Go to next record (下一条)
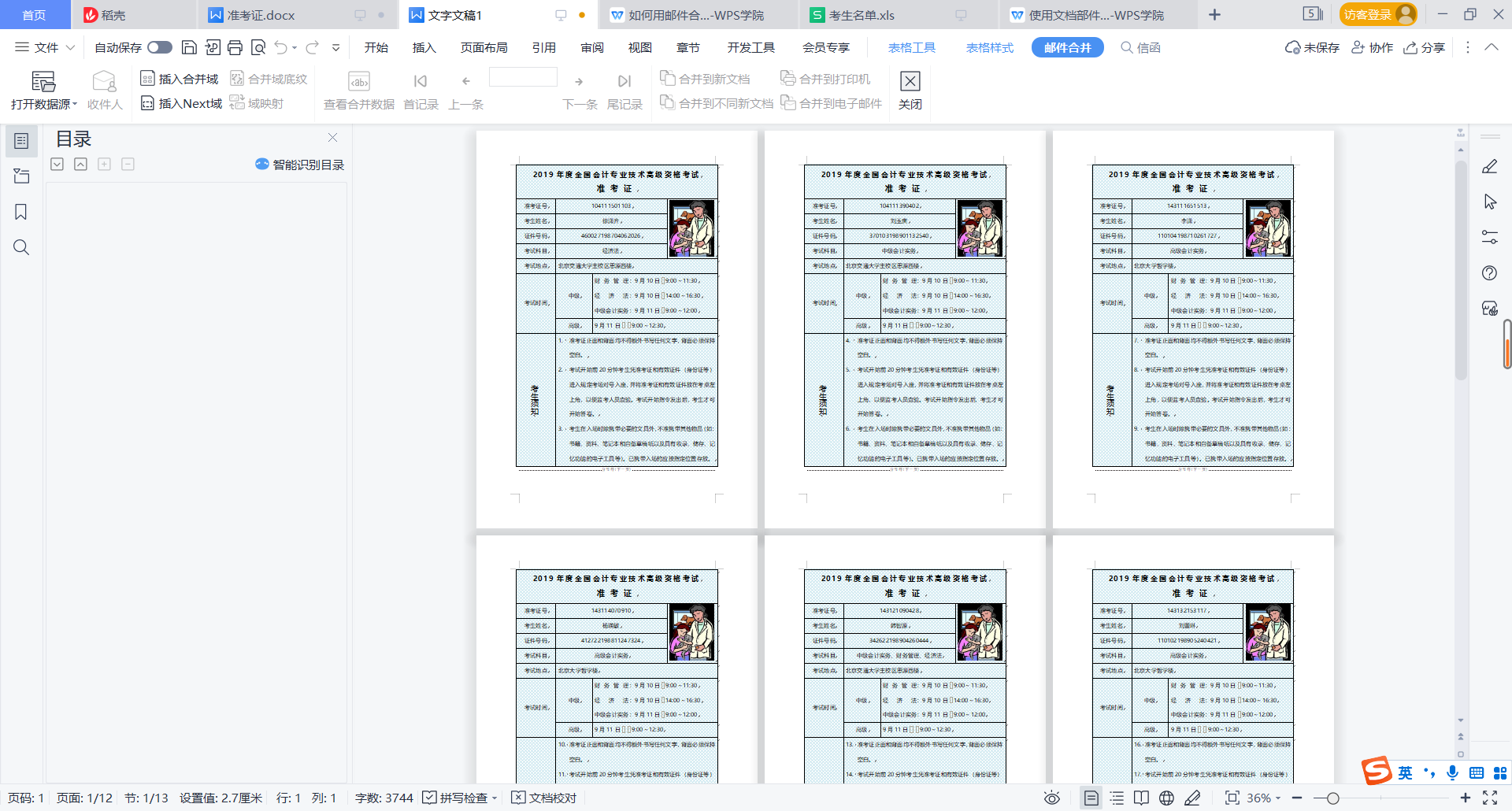 click(x=580, y=91)
